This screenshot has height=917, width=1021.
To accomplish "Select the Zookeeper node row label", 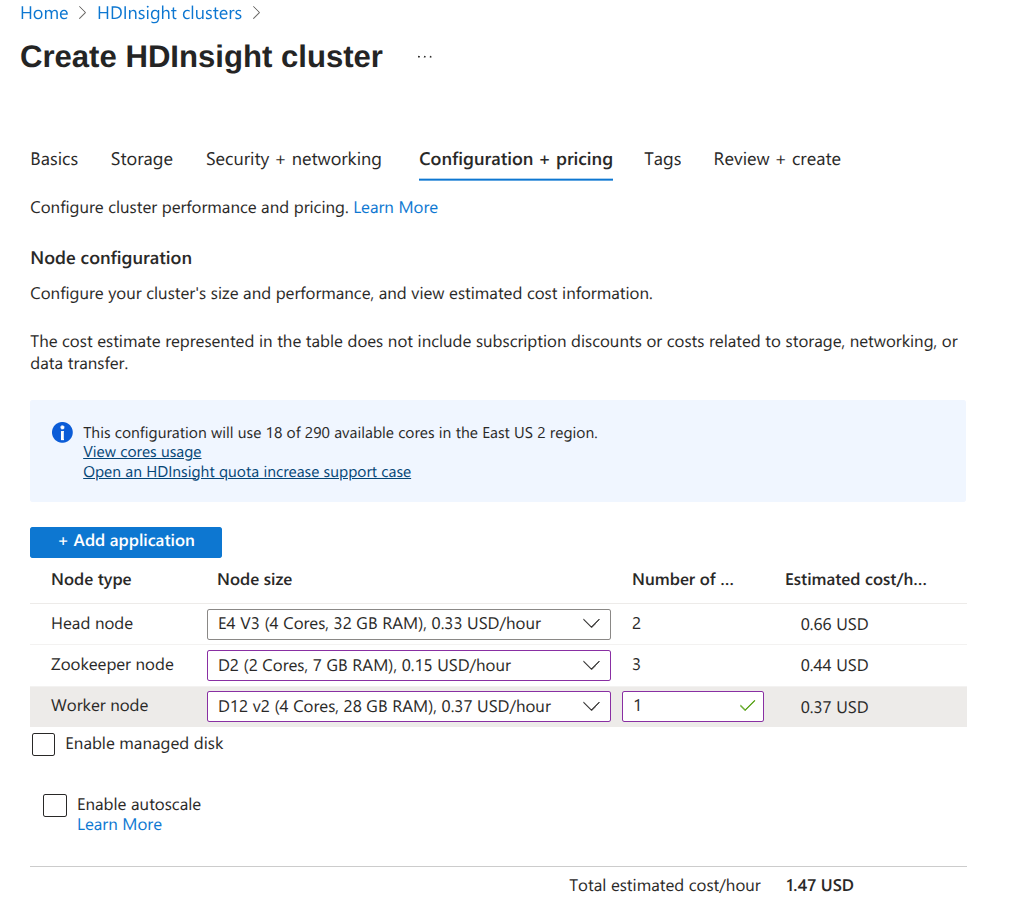I will pyautogui.click(x=113, y=665).
